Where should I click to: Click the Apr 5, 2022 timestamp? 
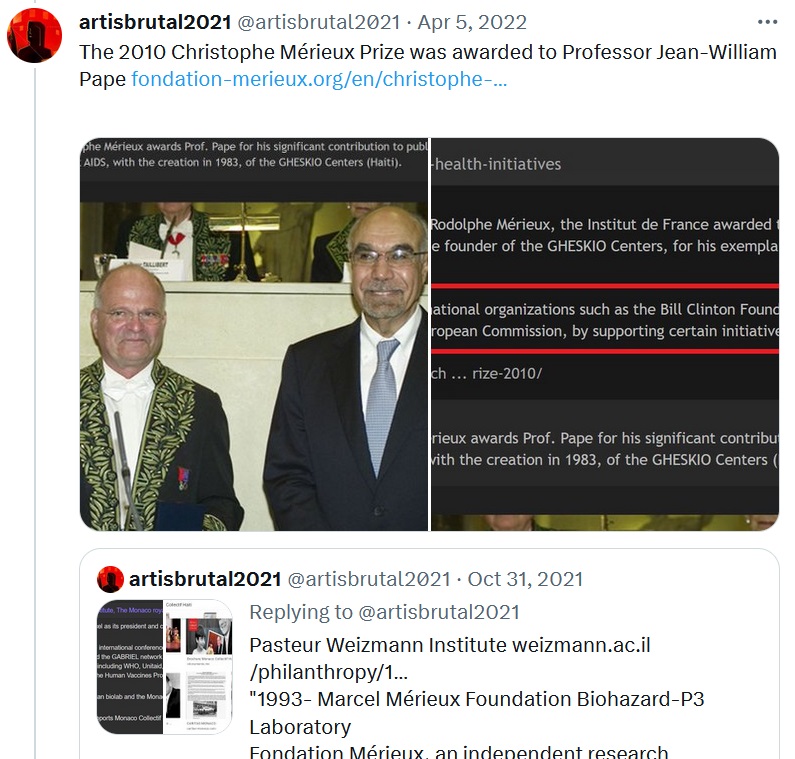(472, 22)
